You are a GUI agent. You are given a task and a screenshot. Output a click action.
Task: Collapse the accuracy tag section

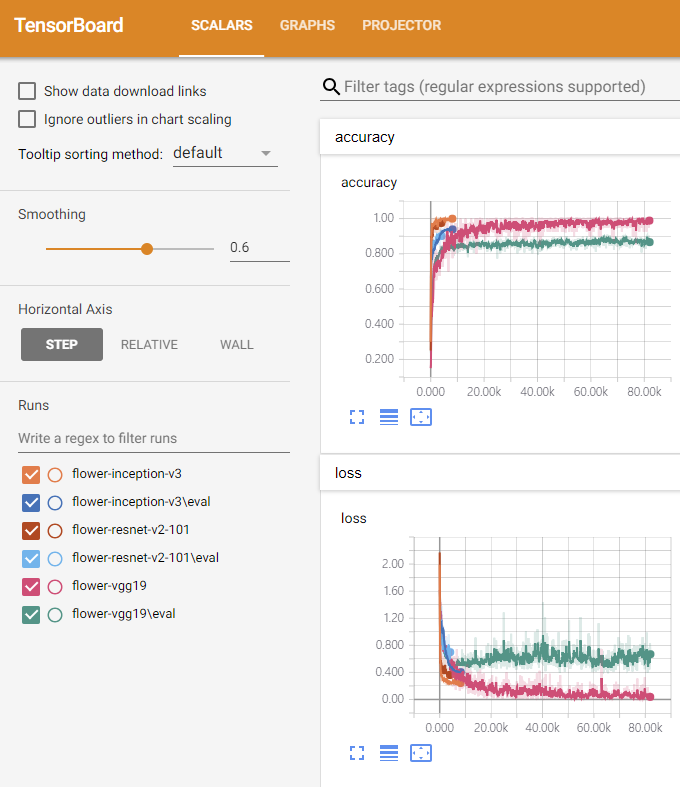[x=500, y=137]
